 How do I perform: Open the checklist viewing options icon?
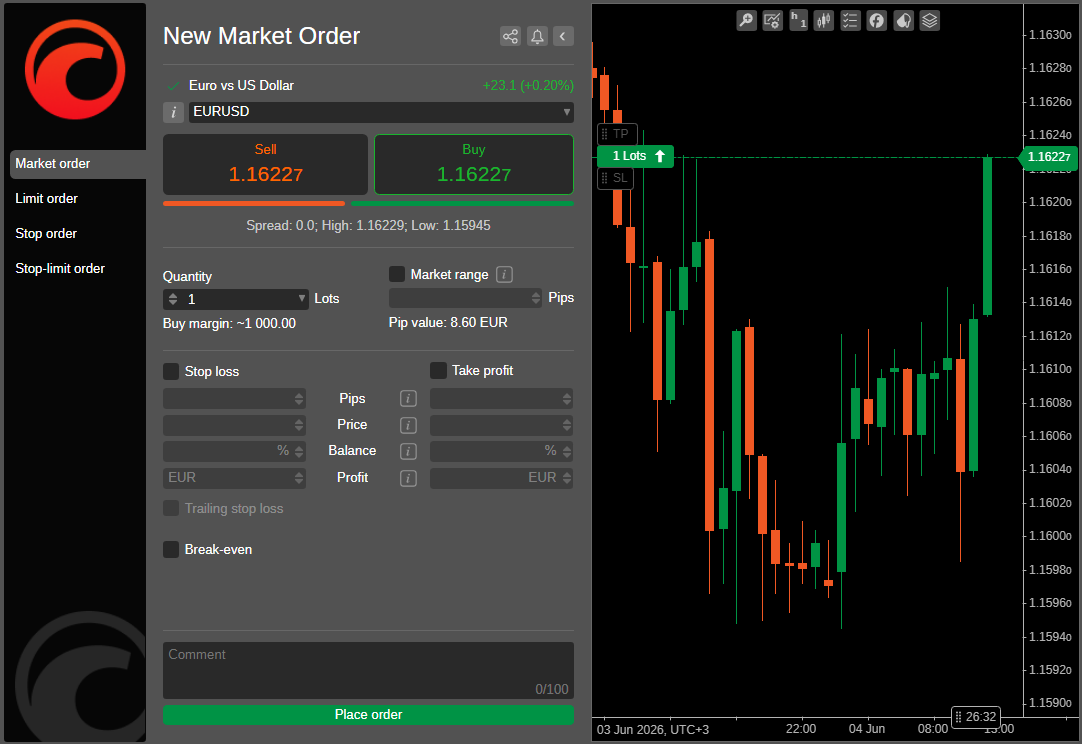click(850, 21)
